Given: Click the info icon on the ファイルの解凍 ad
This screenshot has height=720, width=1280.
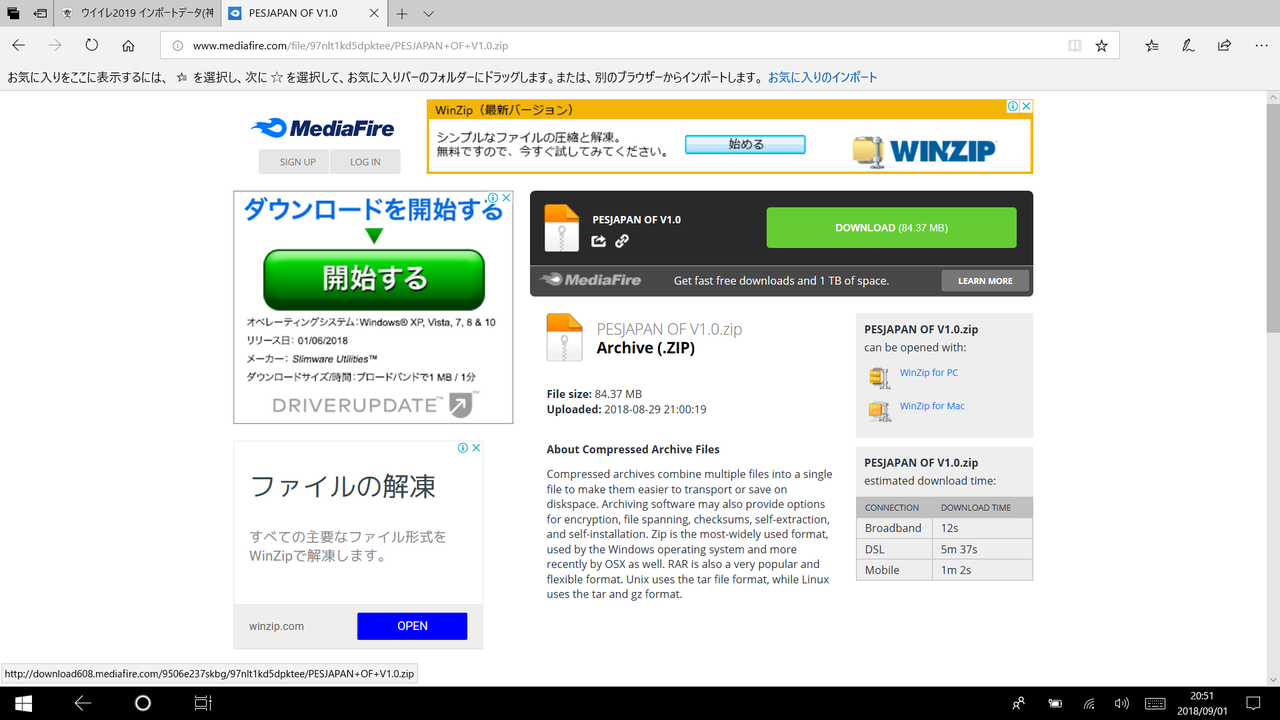Looking at the screenshot, I should pos(463,448).
